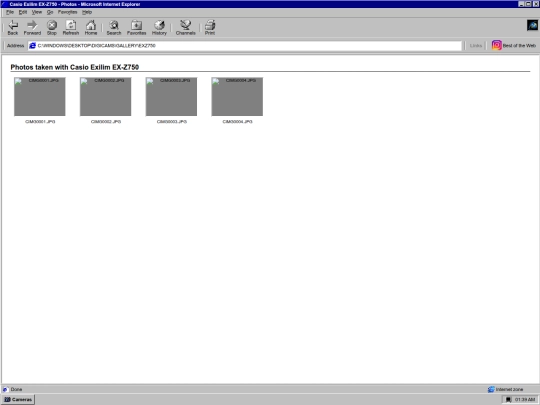Open the Help menu
Screen dimensions: 540x405
point(87,12)
